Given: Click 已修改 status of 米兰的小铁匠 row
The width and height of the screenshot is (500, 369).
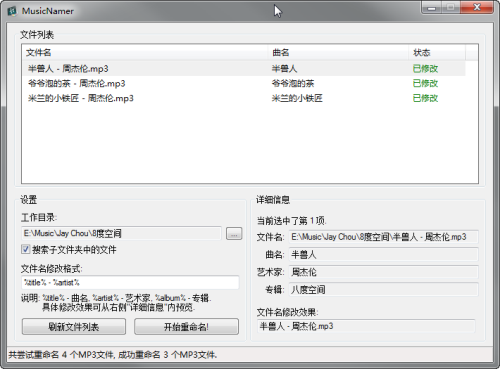Looking at the screenshot, I should (425, 98).
